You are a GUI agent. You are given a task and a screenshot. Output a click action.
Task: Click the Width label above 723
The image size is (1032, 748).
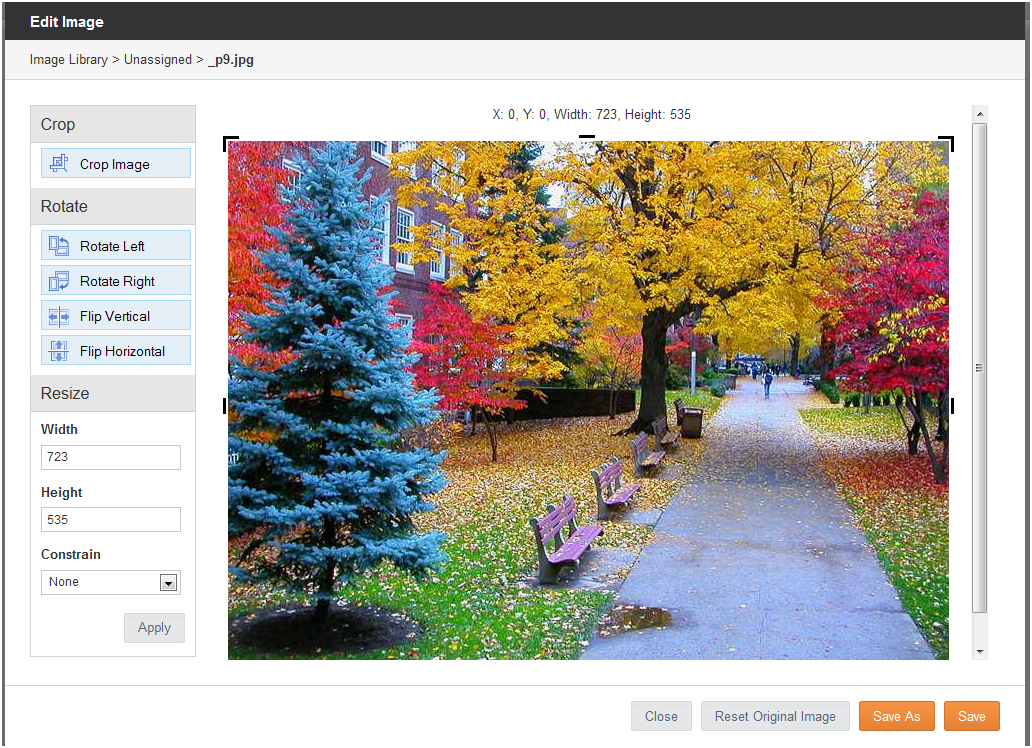59,429
